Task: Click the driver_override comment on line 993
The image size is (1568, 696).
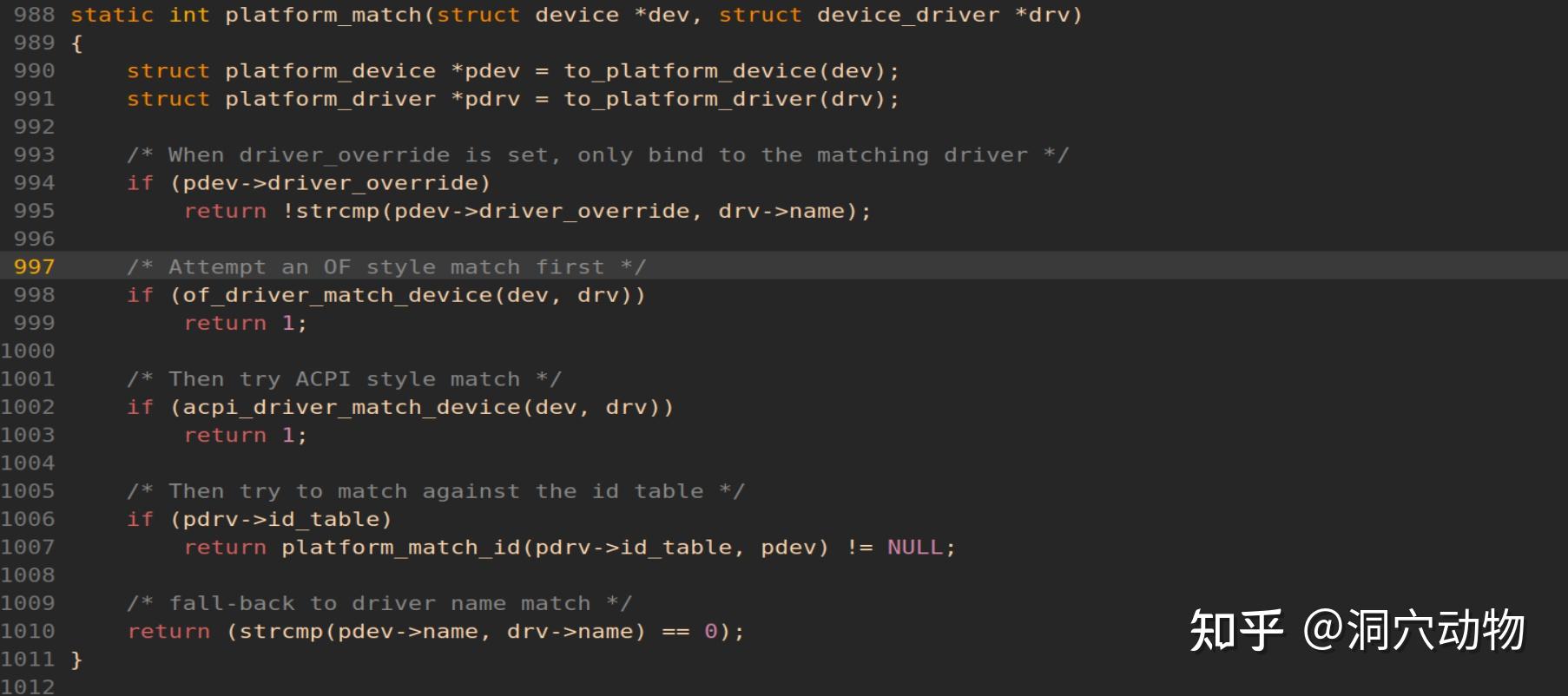Action: tap(598, 155)
